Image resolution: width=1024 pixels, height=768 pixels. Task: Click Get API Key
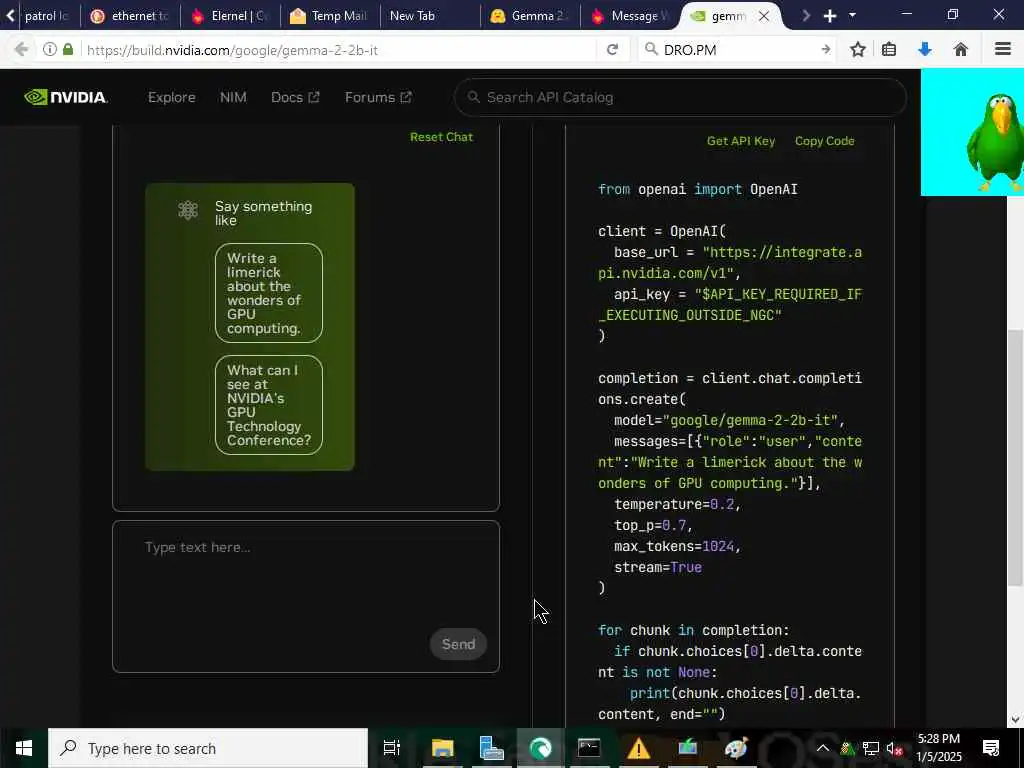[741, 141]
